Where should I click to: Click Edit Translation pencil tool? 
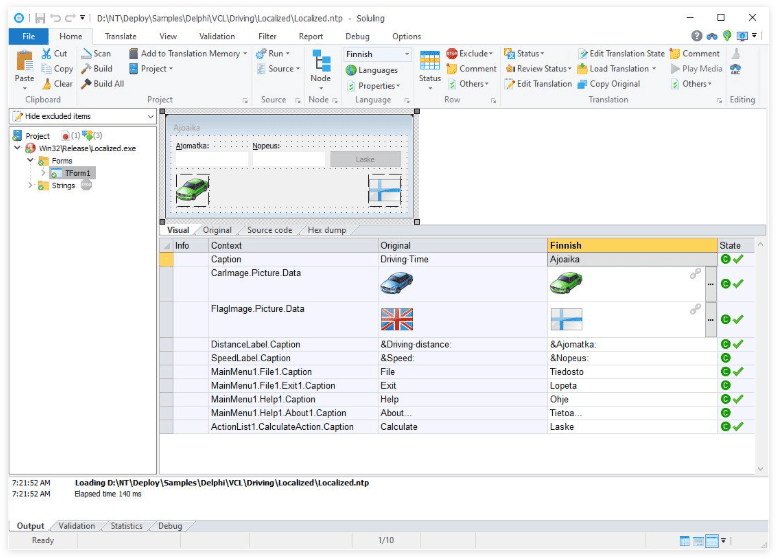(x=538, y=84)
